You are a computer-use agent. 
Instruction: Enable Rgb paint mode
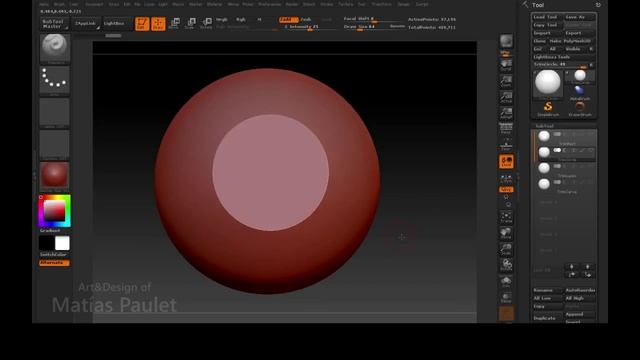[x=241, y=19]
